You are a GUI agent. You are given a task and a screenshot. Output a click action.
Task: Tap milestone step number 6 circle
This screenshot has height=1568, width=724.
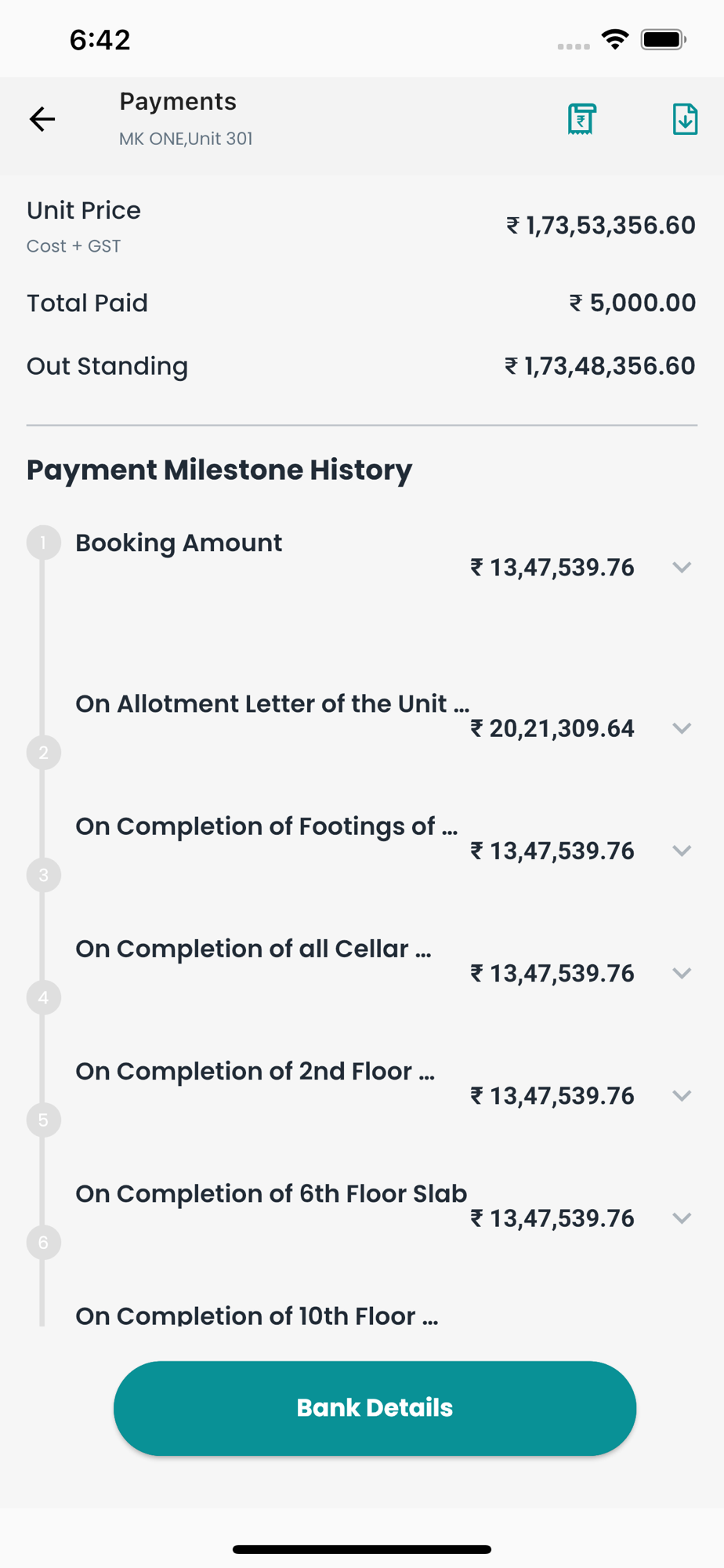(x=44, y=1242)
